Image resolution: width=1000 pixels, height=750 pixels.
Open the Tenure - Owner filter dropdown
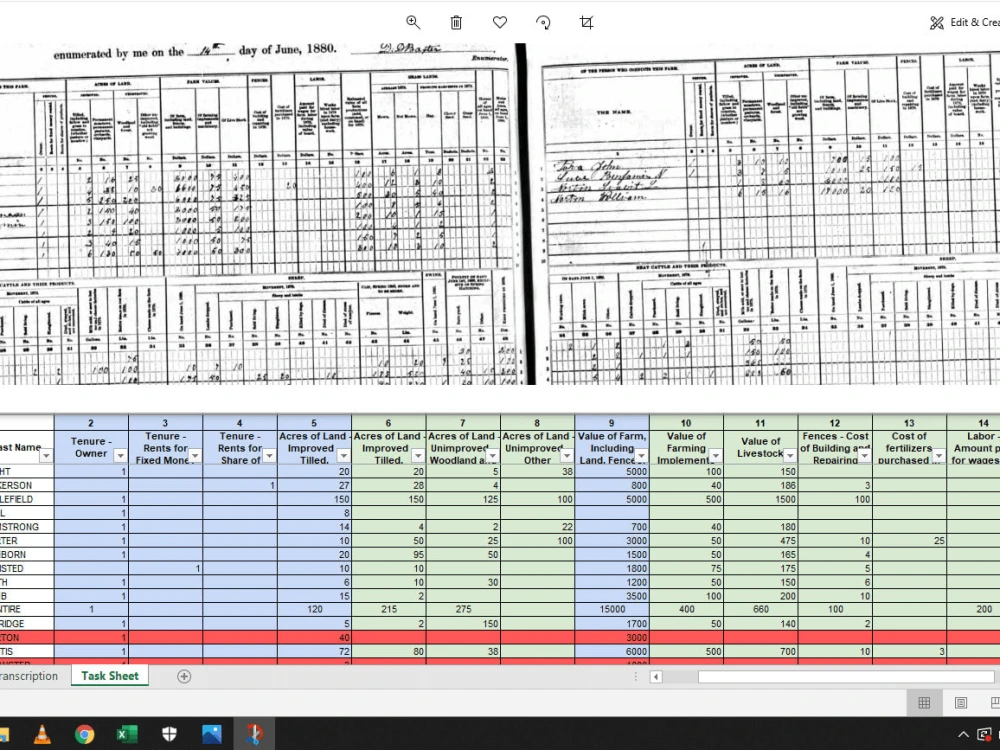click(121, 456)
